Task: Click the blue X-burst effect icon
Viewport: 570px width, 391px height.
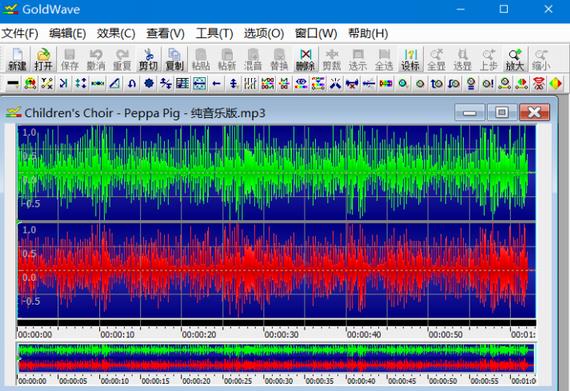Action: pos(335,84)
